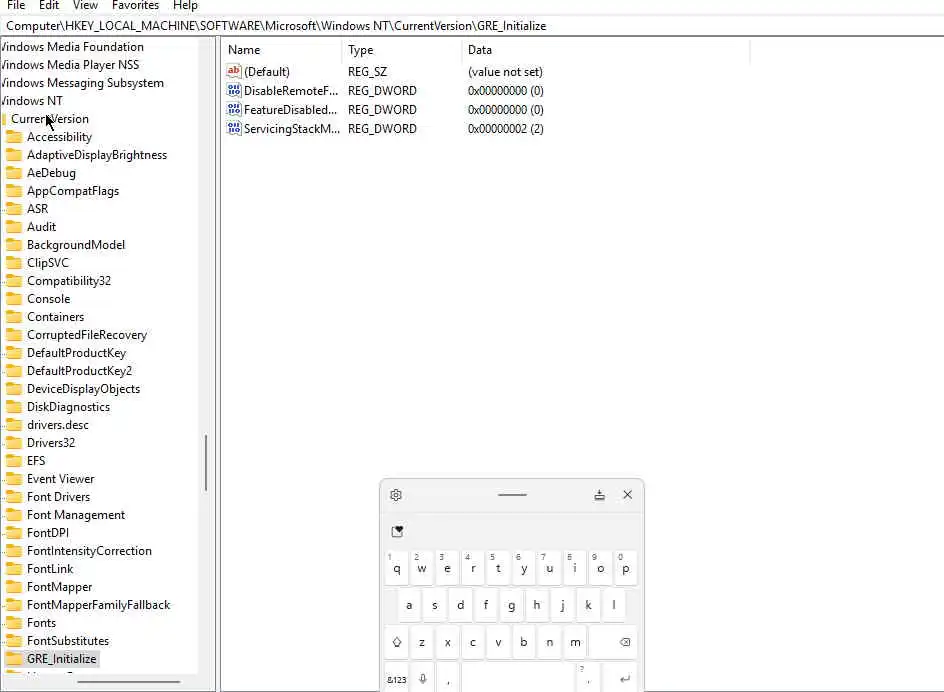Select the DeviceDisplayObjects key
This screenshot has height=692, width=944.
[83, 389]
